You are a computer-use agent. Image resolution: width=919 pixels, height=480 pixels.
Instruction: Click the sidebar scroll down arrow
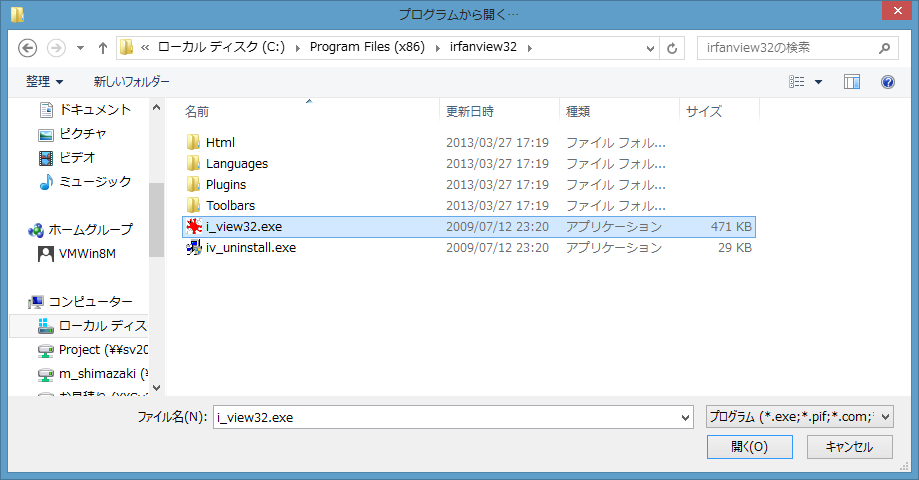tap(156, 387)
